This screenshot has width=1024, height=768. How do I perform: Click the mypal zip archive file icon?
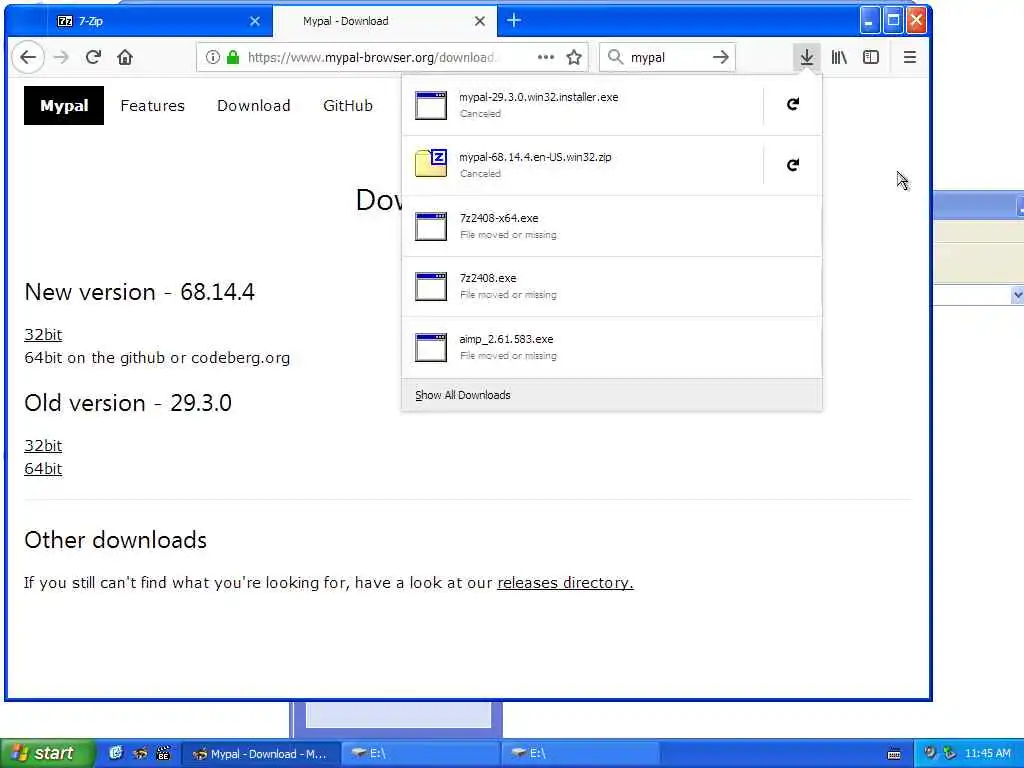431,164
